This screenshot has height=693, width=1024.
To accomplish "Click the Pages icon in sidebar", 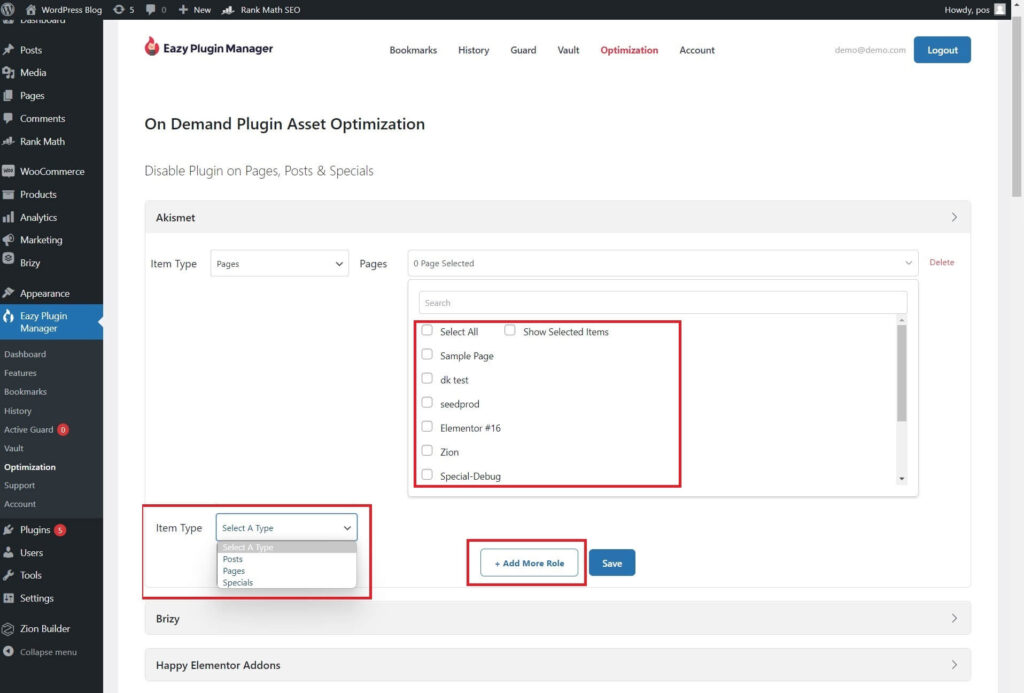I will pos(8,95).
